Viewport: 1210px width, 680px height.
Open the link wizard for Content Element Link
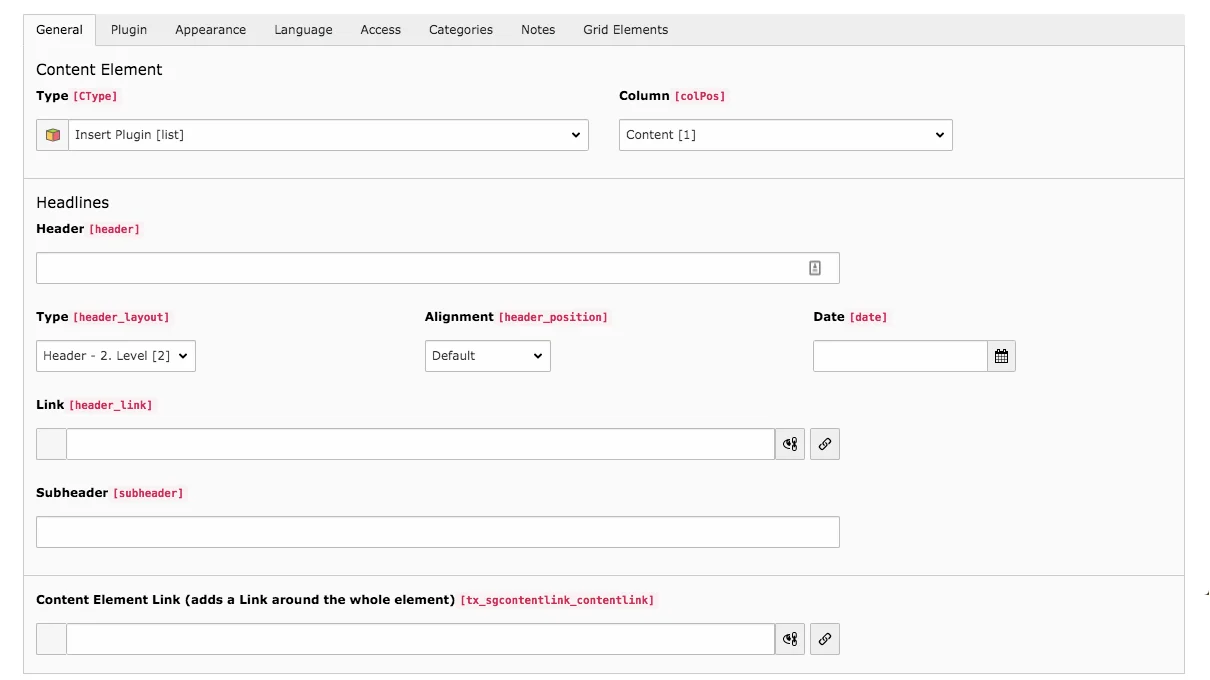[824, 638]
